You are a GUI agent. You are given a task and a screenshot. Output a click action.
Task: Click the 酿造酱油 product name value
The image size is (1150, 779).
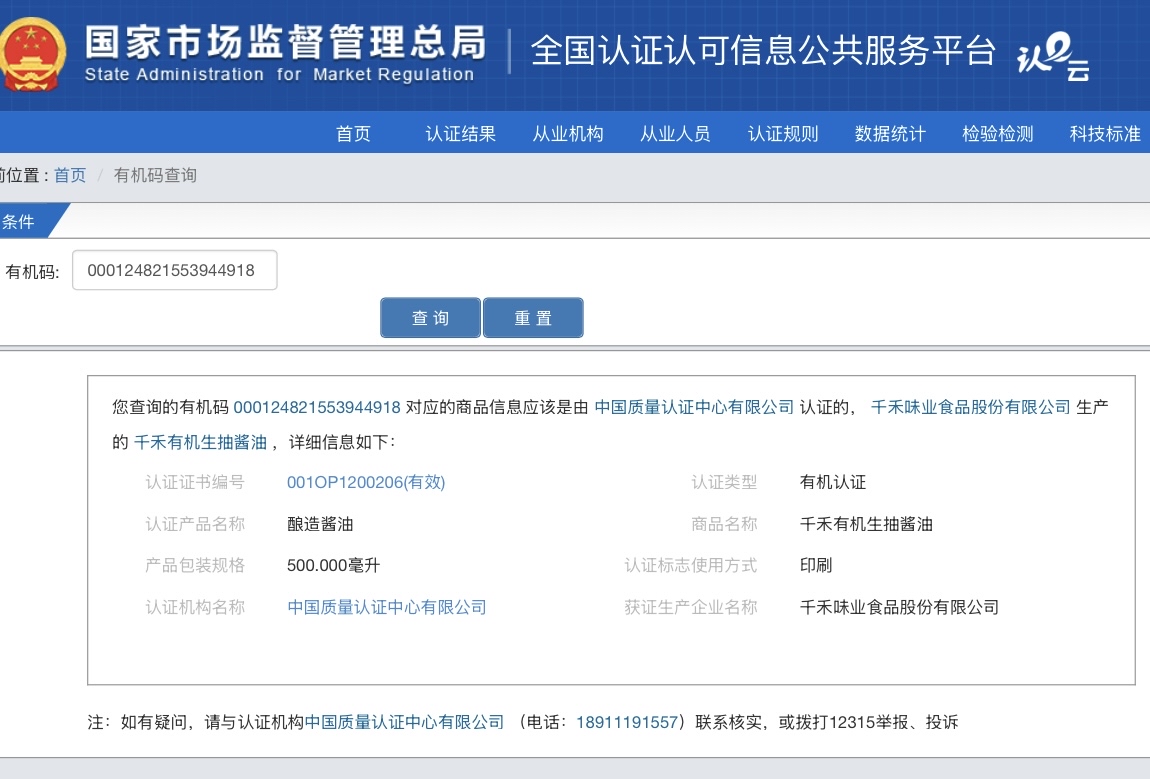tap(321, 524)
